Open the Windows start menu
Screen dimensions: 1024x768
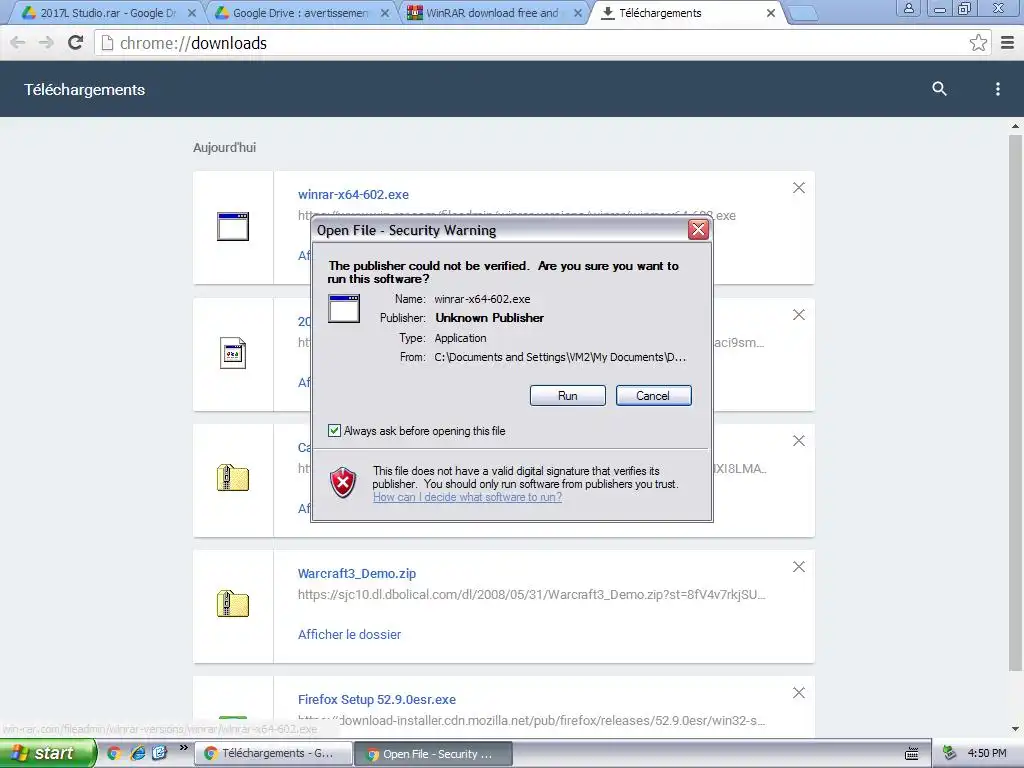coord(47,754)
